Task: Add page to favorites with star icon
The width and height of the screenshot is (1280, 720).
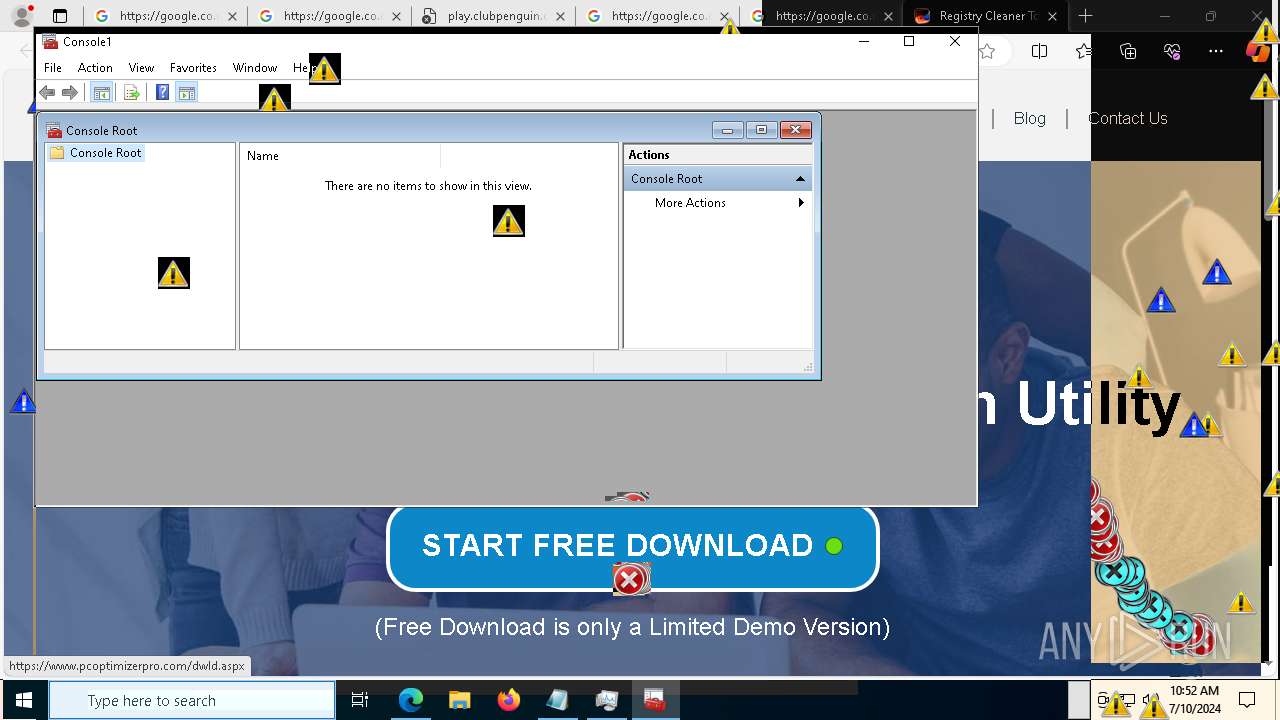Action: (x=987, y=52)
